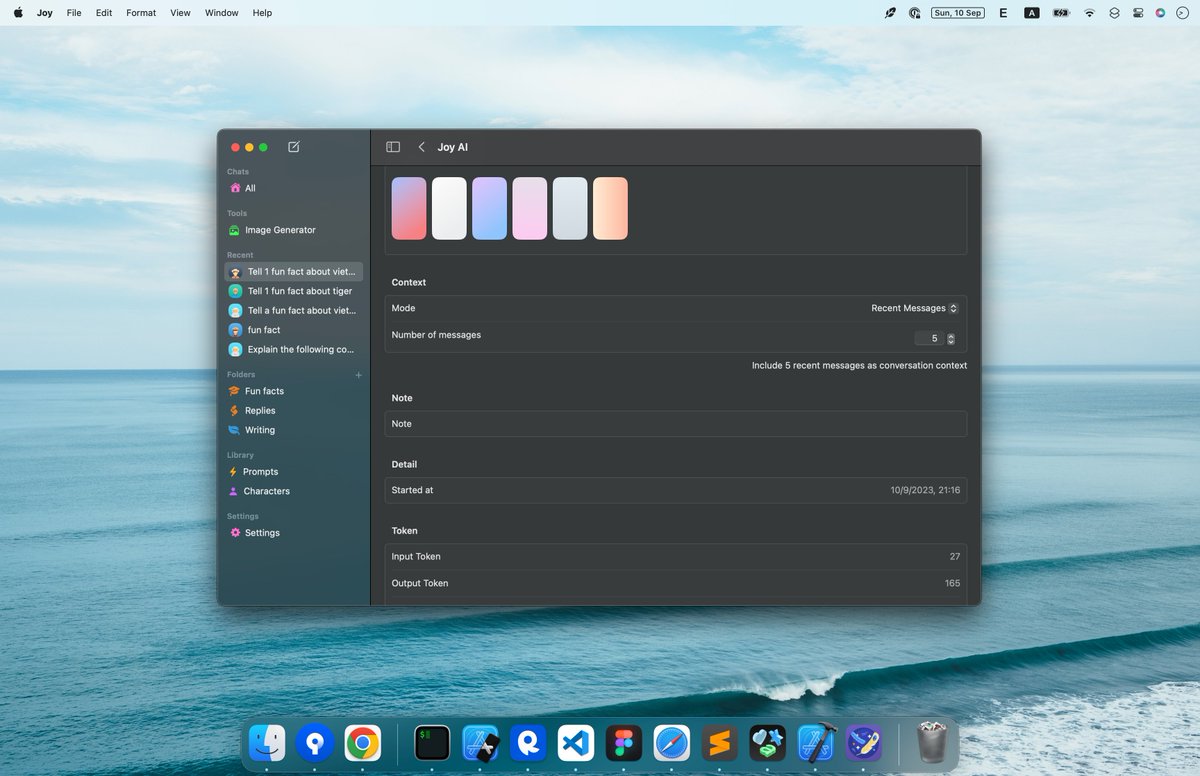
Task: Open Image Generator tool
Action: [294, 230]
